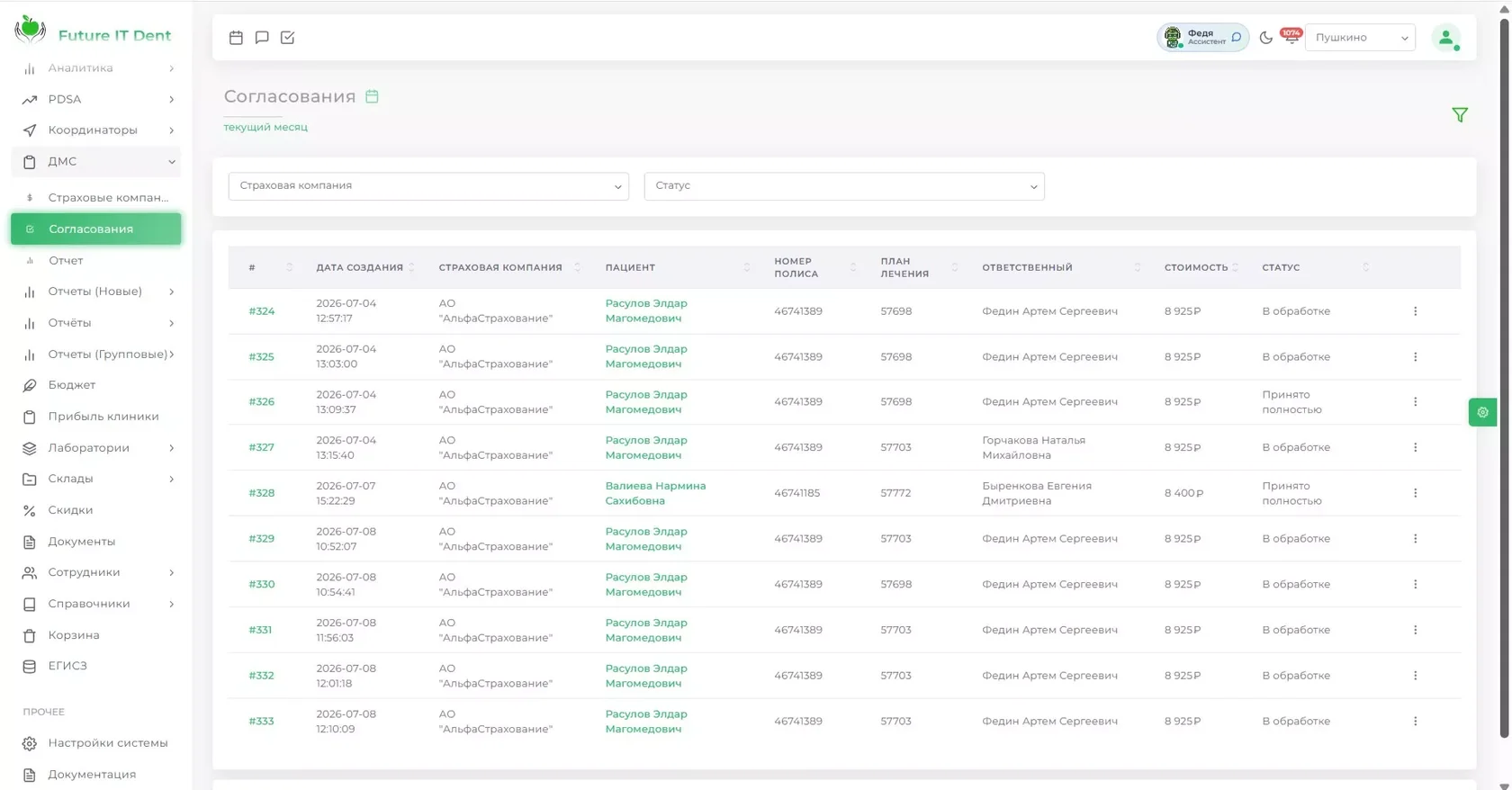Open the calendar icon in top toolbar
The height and width of the screenshot is (790, 1512).
point(236,38)
